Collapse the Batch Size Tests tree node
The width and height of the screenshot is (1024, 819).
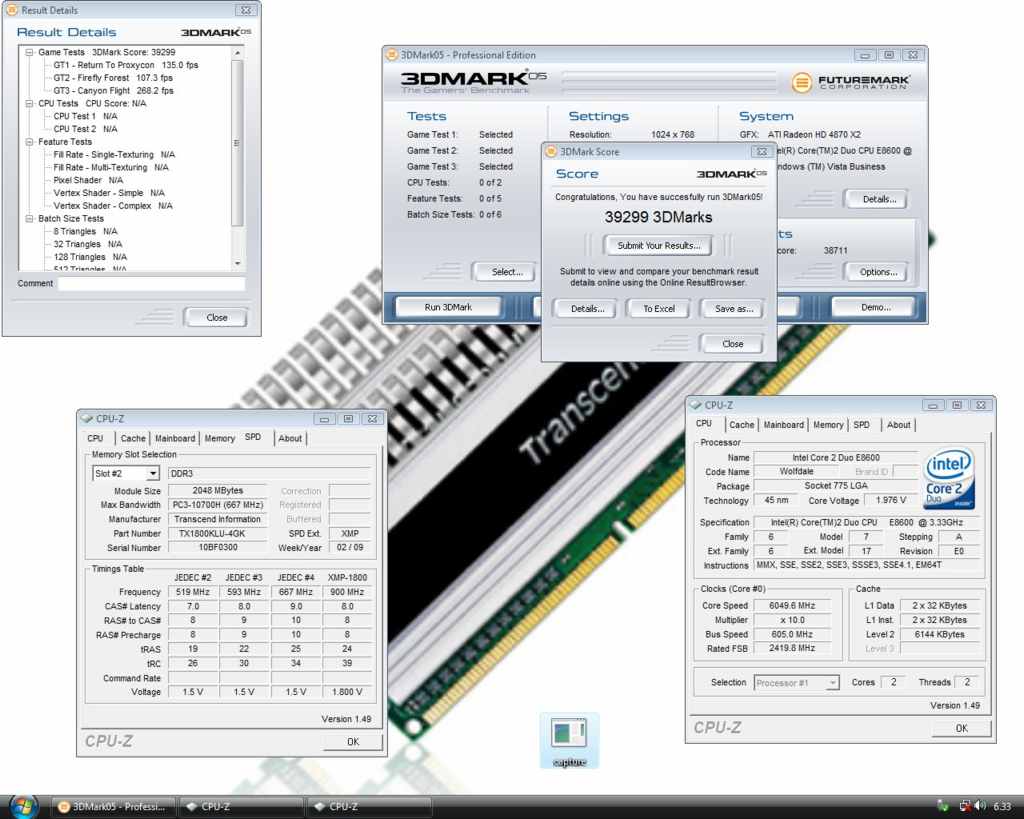click(x=29, y=219)
